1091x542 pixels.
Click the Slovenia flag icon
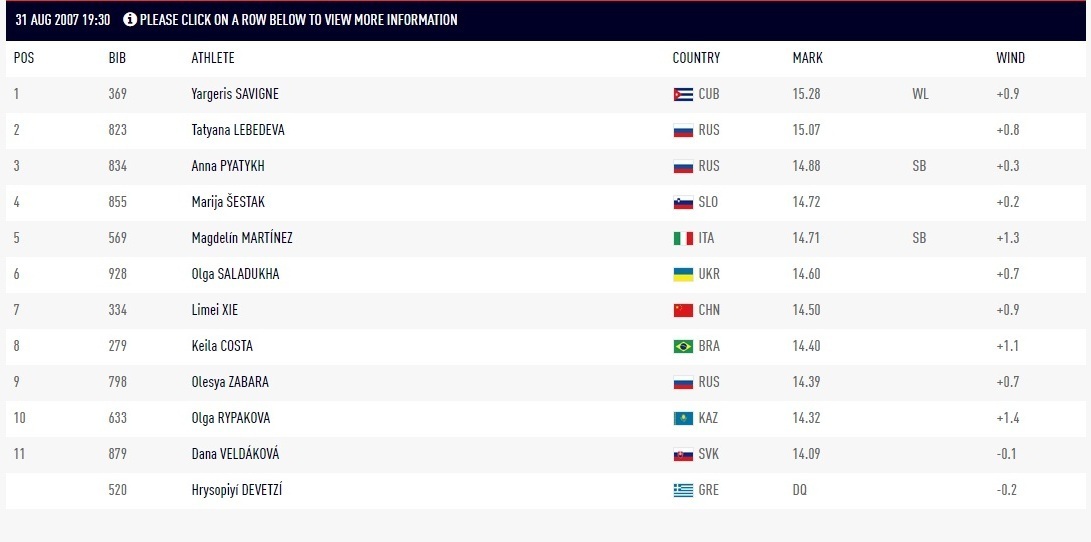point(683,202)
